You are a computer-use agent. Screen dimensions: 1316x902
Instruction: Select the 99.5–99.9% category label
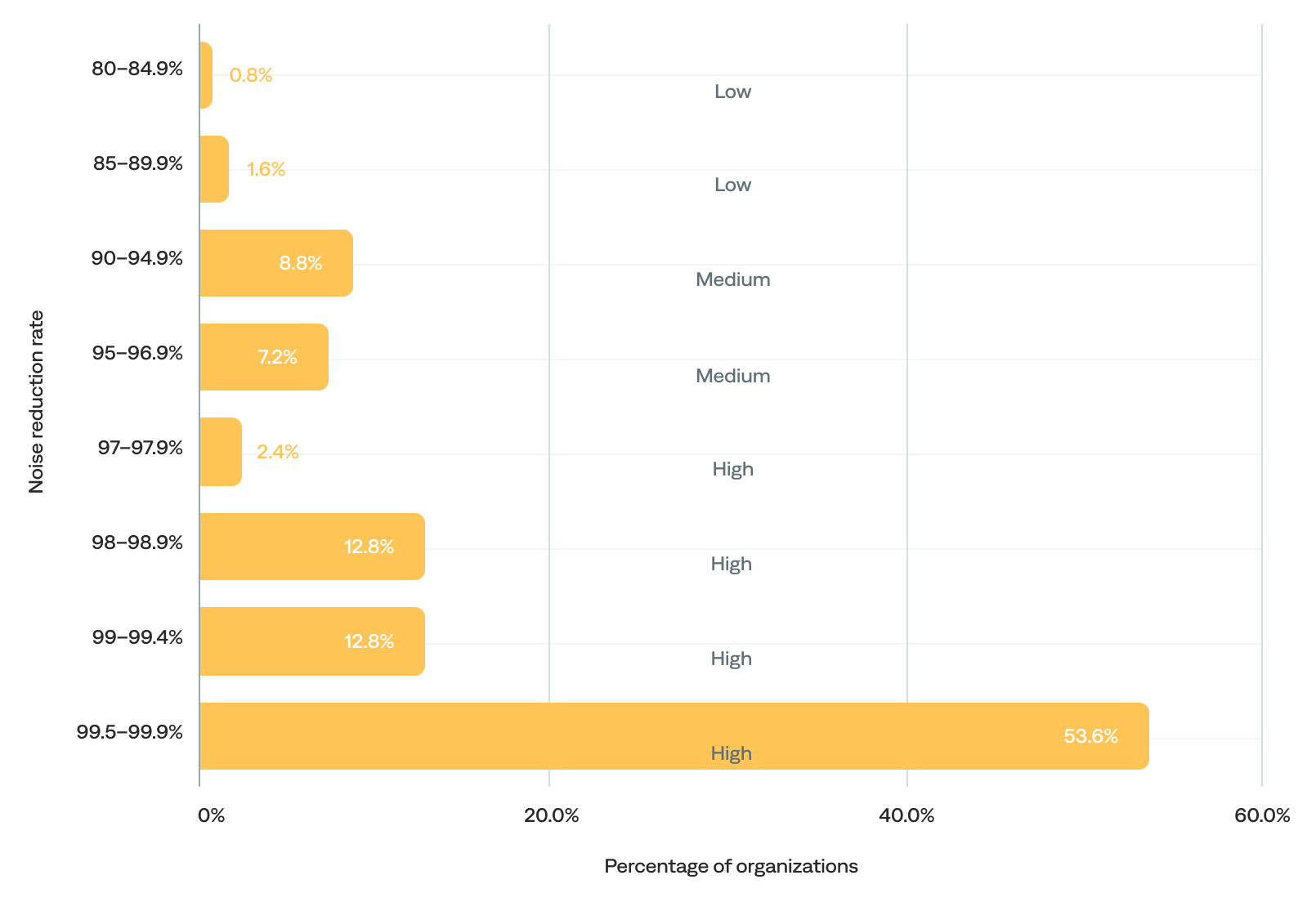click(130, 732)
